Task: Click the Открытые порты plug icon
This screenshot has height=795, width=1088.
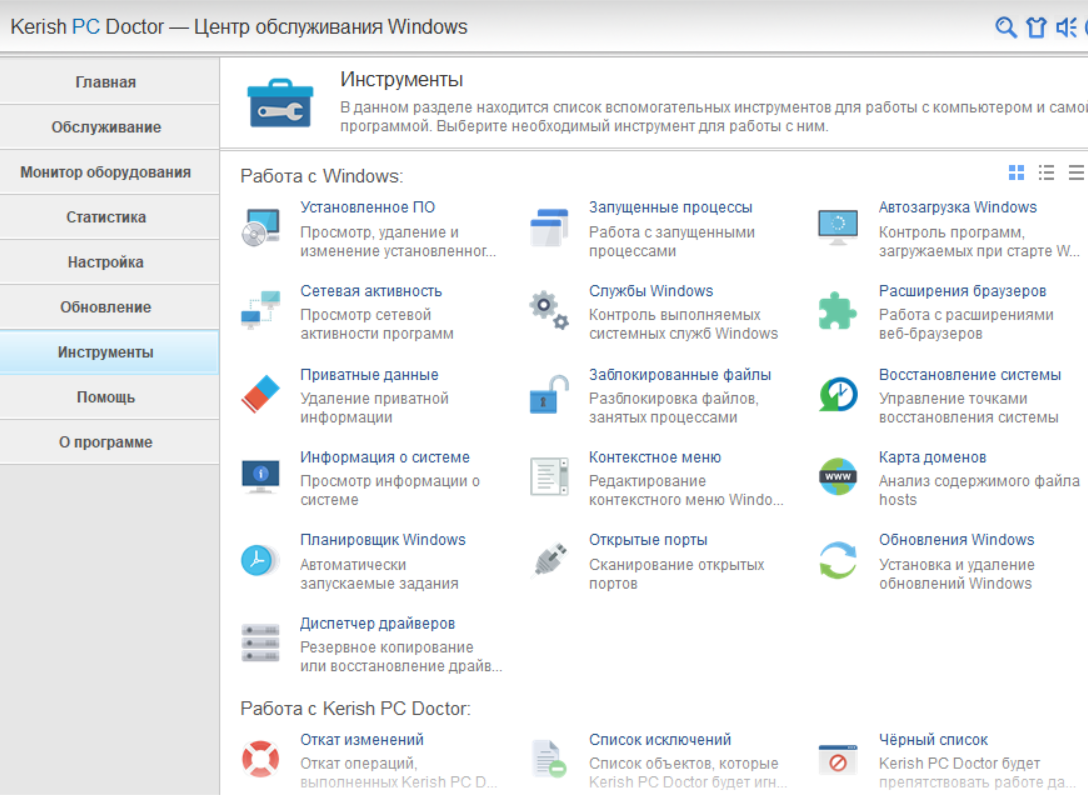Action: [x=549, y=559]
